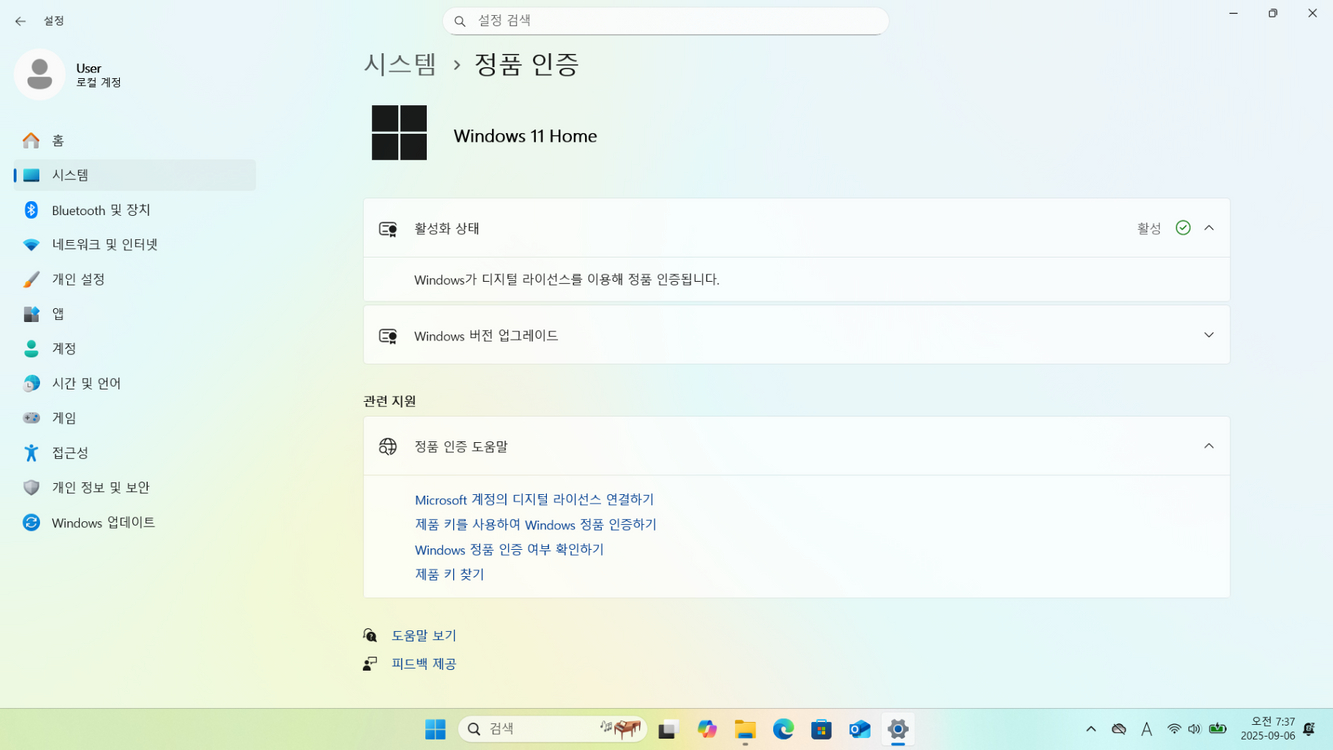Open Outlook from the taskbar
The image size is (1333, 750).
[859, 729]
